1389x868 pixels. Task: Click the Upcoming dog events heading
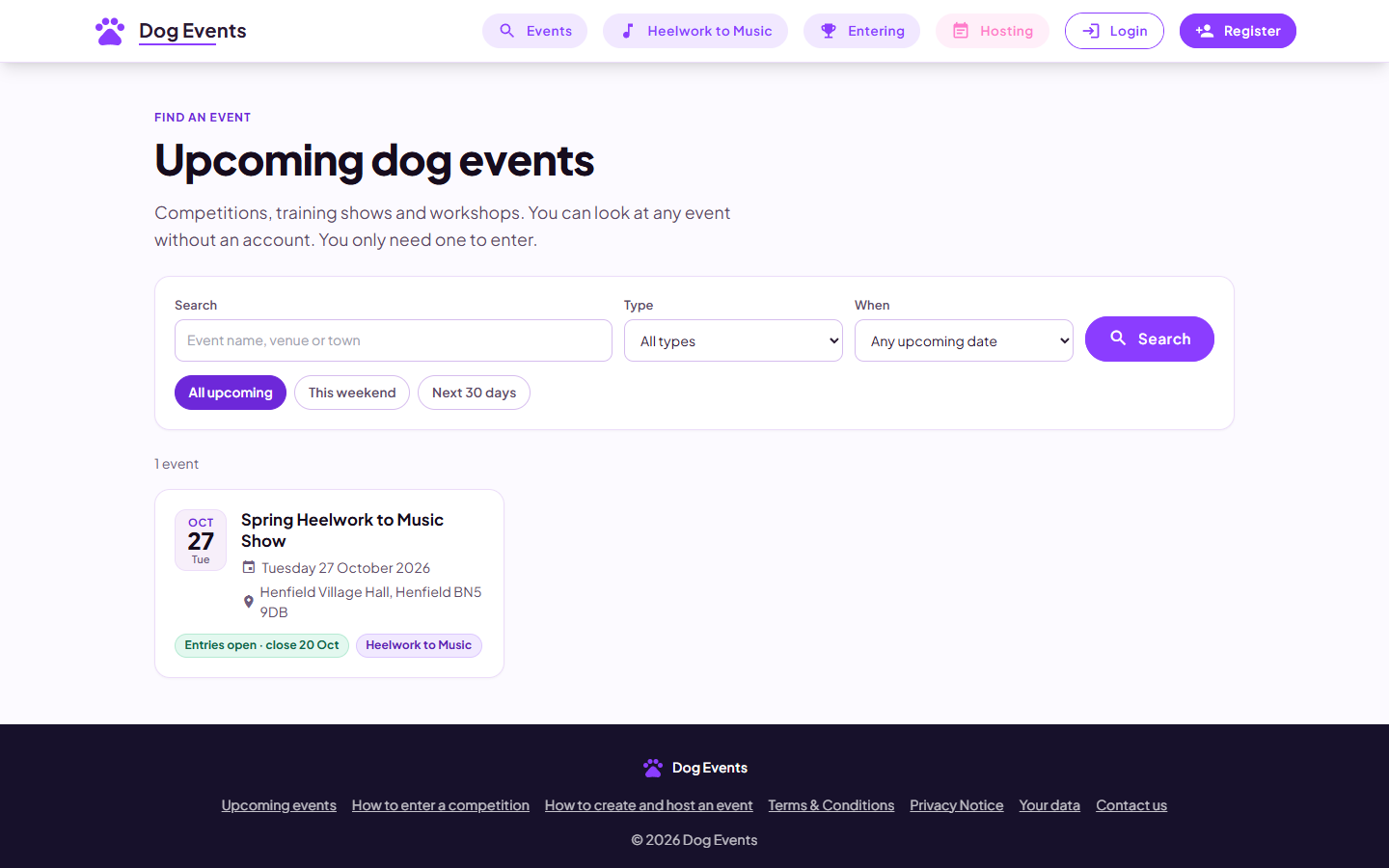coord(374,160)
